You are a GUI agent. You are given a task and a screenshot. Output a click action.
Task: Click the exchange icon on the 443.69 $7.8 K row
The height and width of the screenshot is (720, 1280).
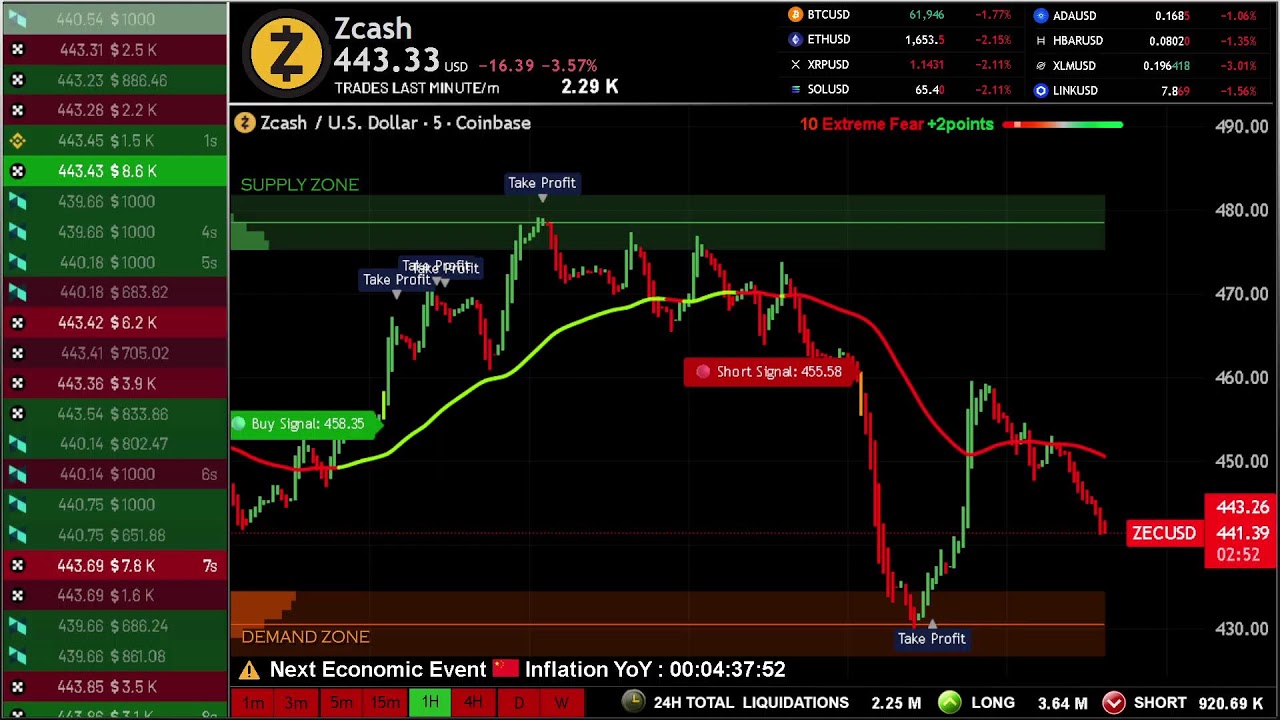pos(17,566)
